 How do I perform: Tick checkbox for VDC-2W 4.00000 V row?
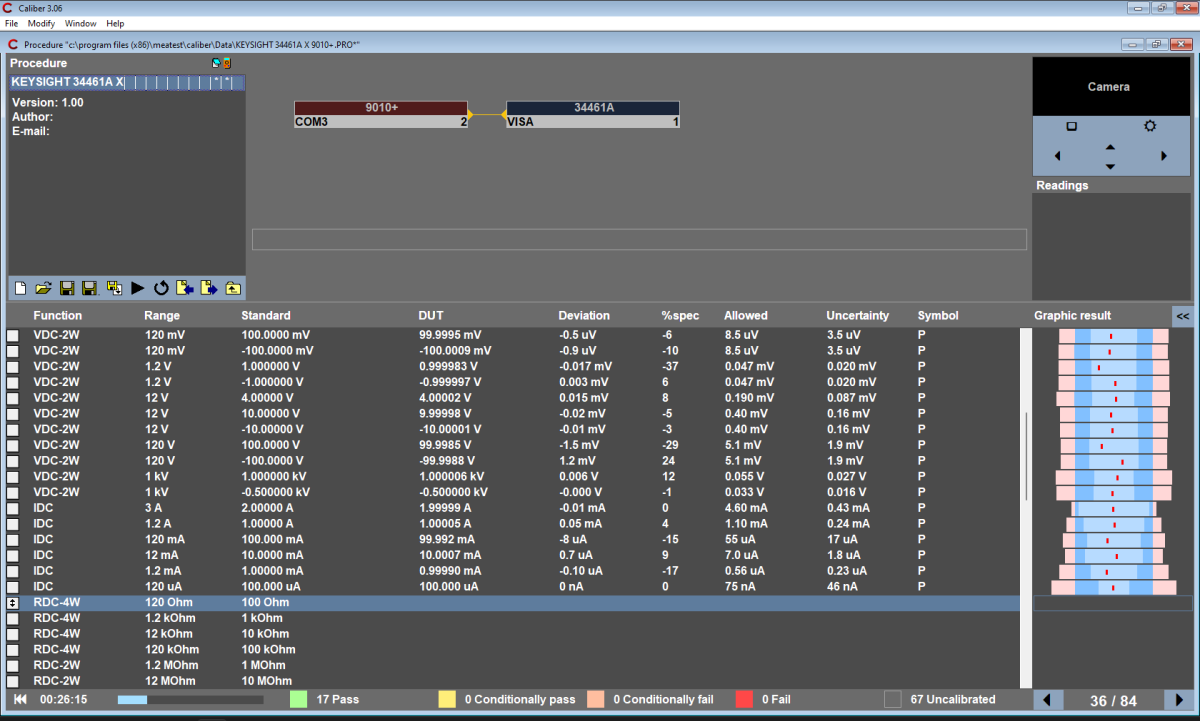coord(13,398)
